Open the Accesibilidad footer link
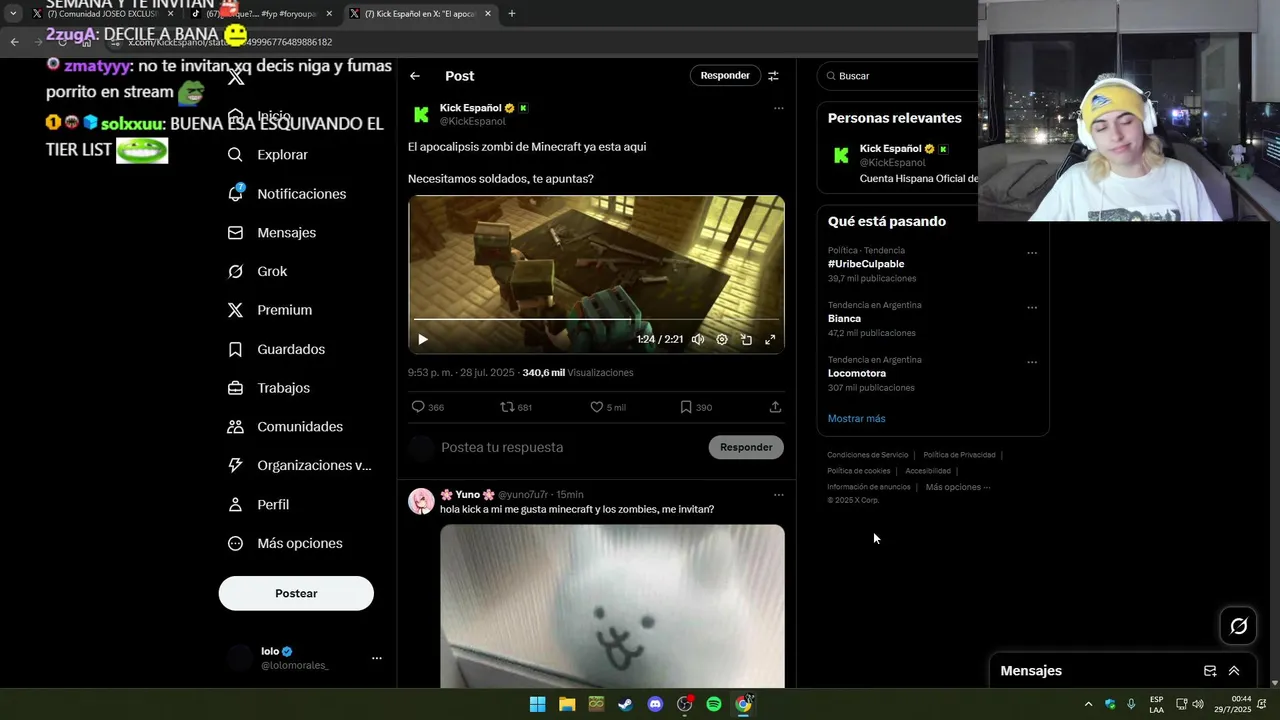The image size is (1280, 720). [928, 471]
